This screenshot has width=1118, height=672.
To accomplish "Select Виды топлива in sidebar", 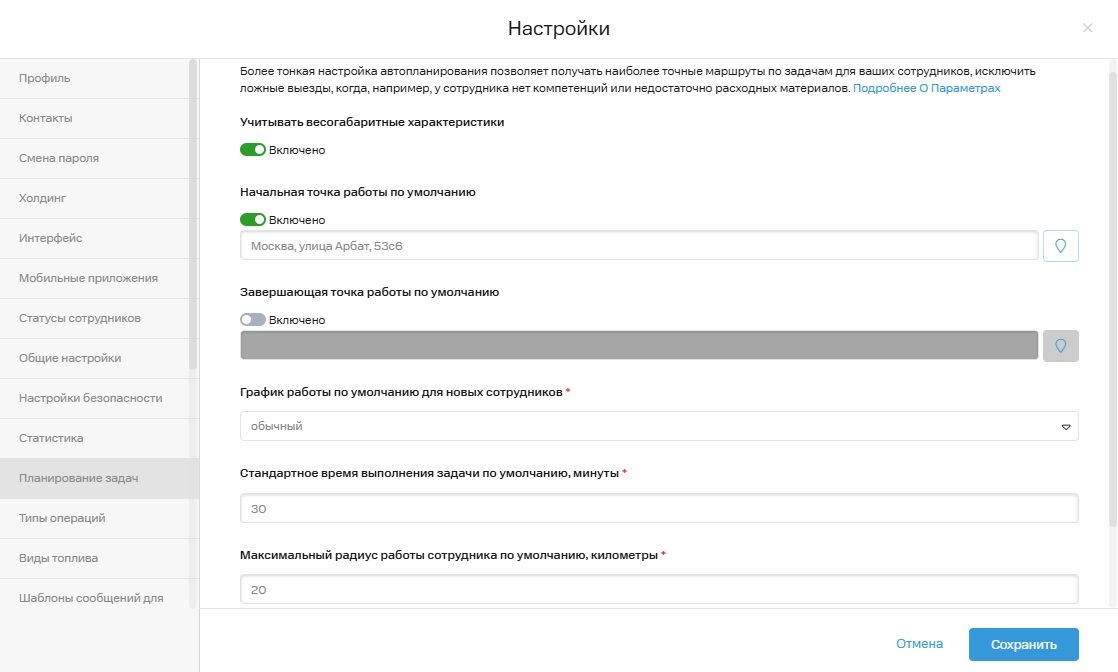I will click(x=58, y=558).
